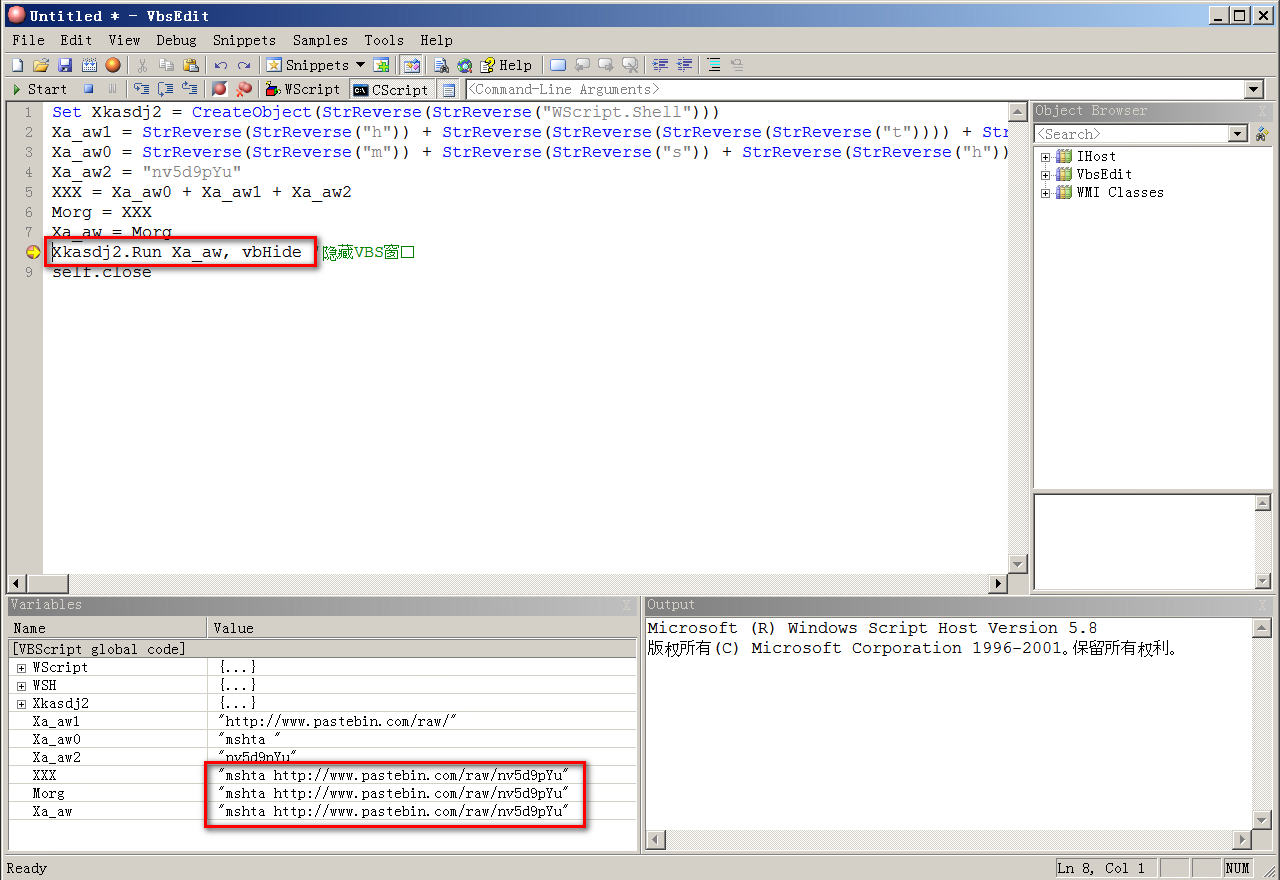Open the Object Browser Search dropdown arrow
Viewport: 1280px width, 880px height.
coord(1238,134)
